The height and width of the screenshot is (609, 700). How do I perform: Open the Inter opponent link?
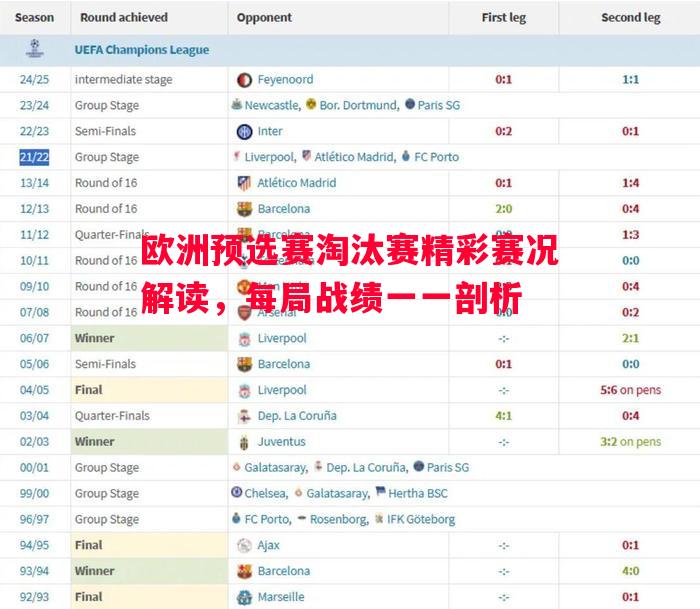point(270,131)
